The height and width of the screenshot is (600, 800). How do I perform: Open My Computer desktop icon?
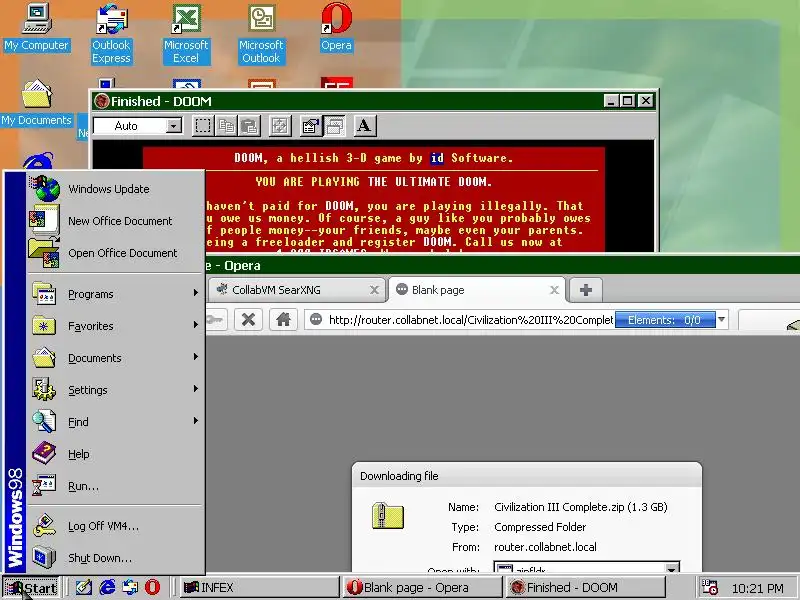pos(36,28)
